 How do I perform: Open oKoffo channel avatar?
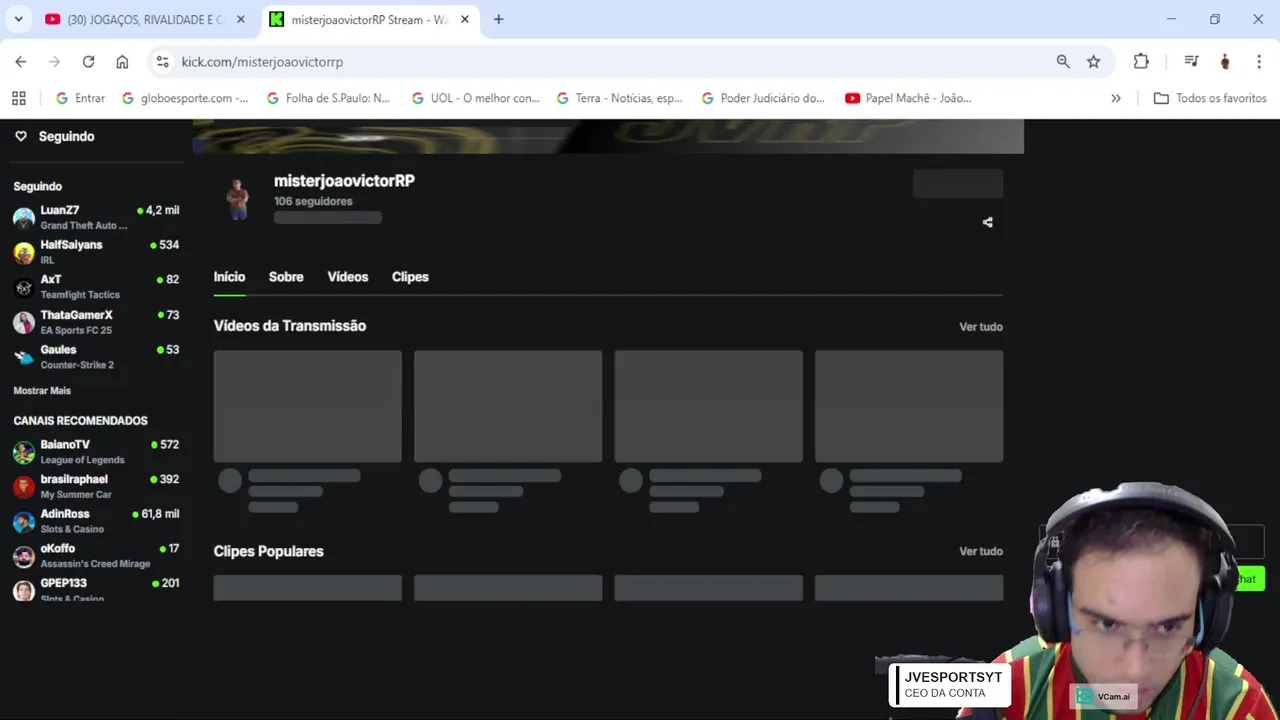click(24, 556)
